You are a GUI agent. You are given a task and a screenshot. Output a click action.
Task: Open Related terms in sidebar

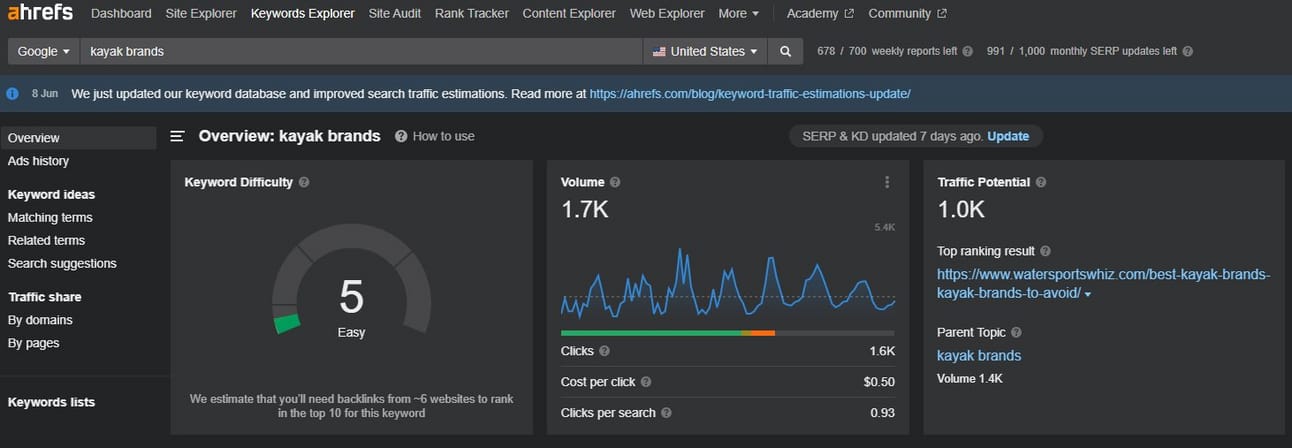click(46, 240)
